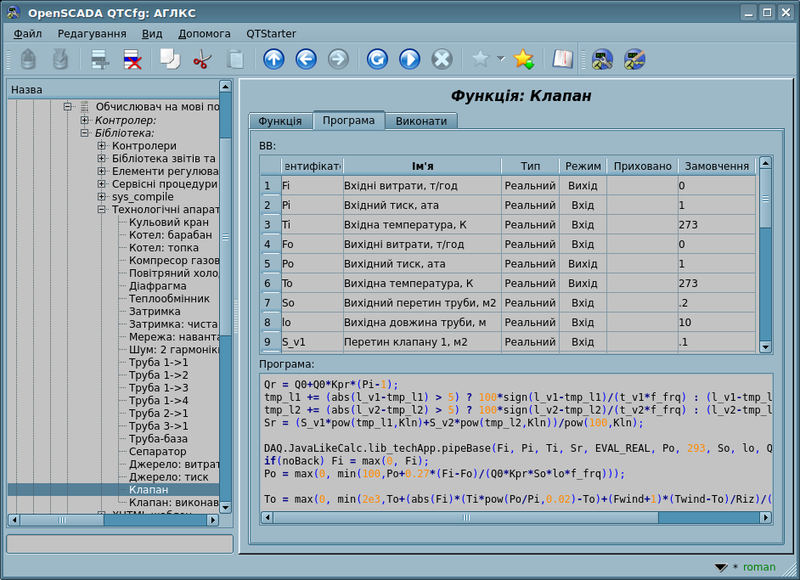The height and width of the screenshot is (580, 800).
Task: Click the Cut scissors toolbar icon
Action: (203, 59)
